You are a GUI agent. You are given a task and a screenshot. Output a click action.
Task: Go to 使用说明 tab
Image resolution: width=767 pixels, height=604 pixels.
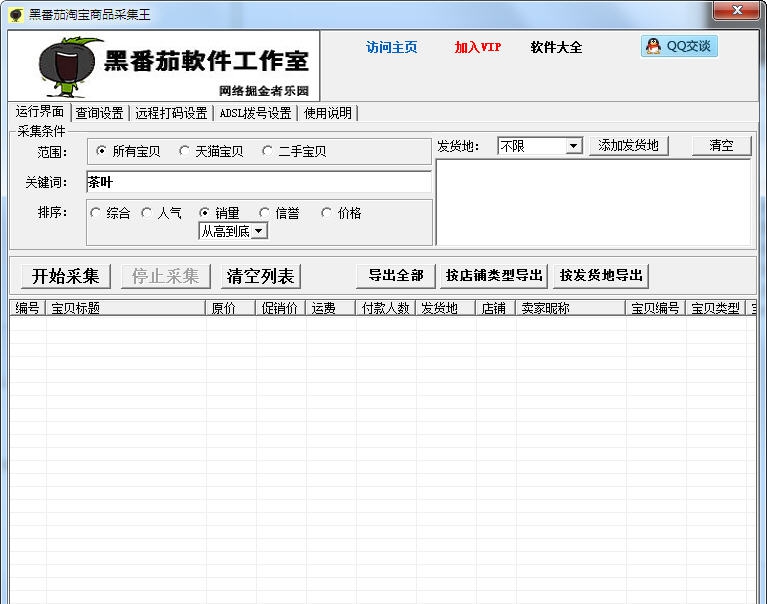click(328, 113)
